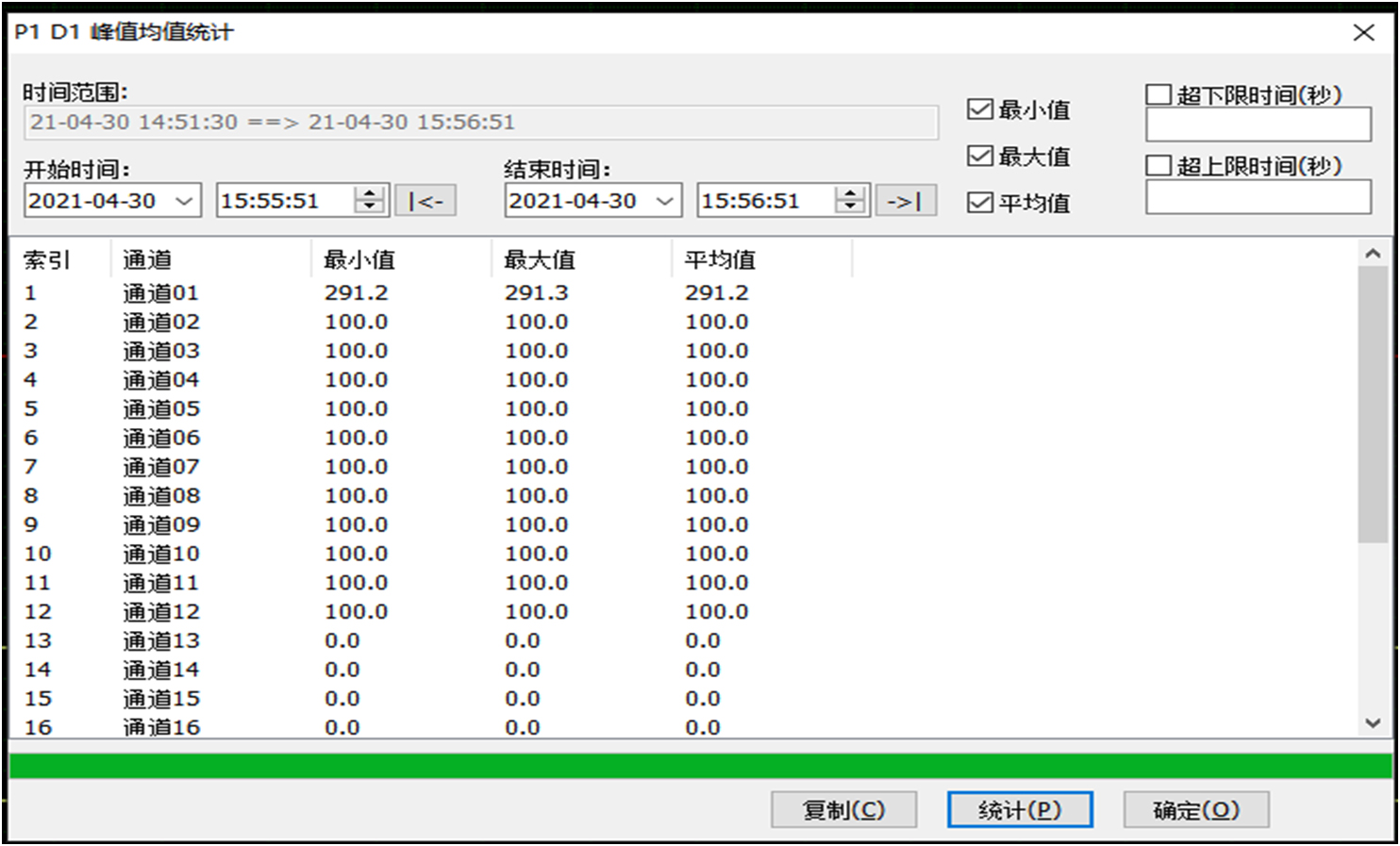Click the ->| jump-to-end icon button

906,200
